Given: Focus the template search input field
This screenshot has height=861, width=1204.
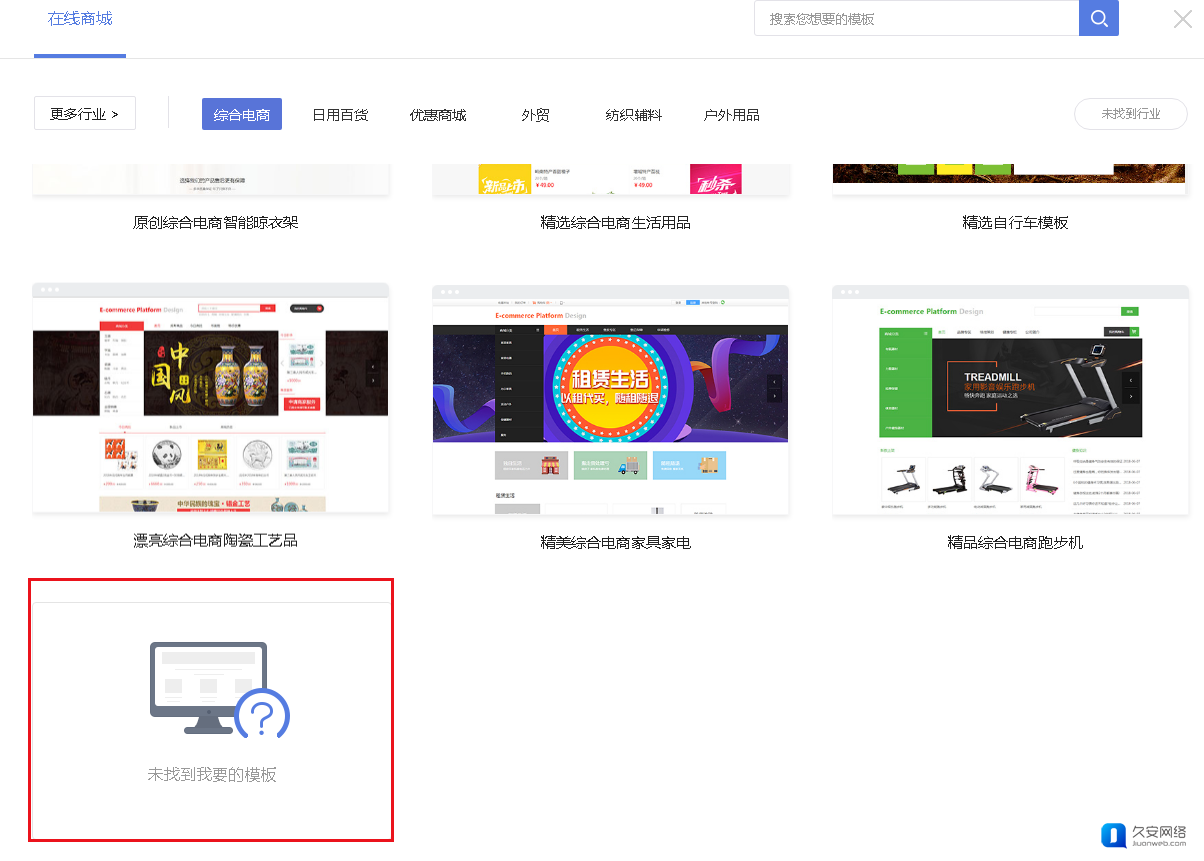Looking at the screenshot, I should pos(915,19).
